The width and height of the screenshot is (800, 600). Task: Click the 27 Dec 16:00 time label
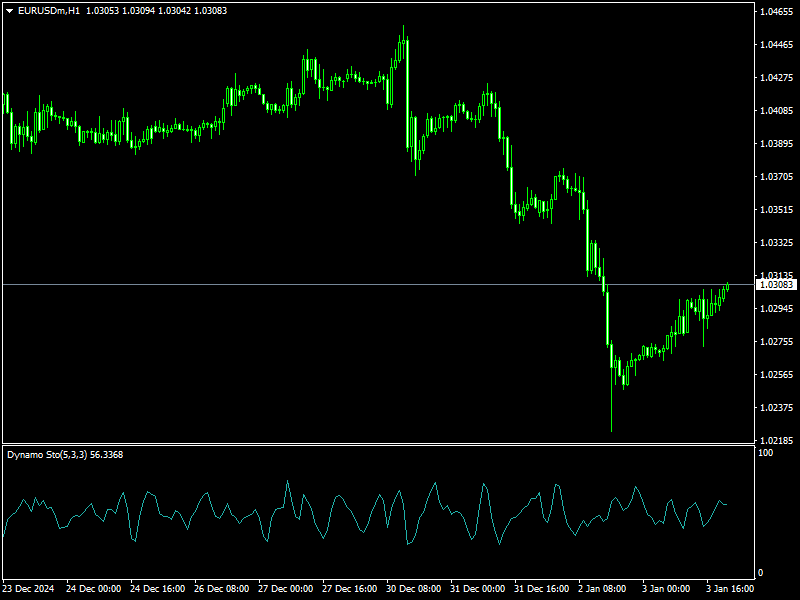coord(349,589)
